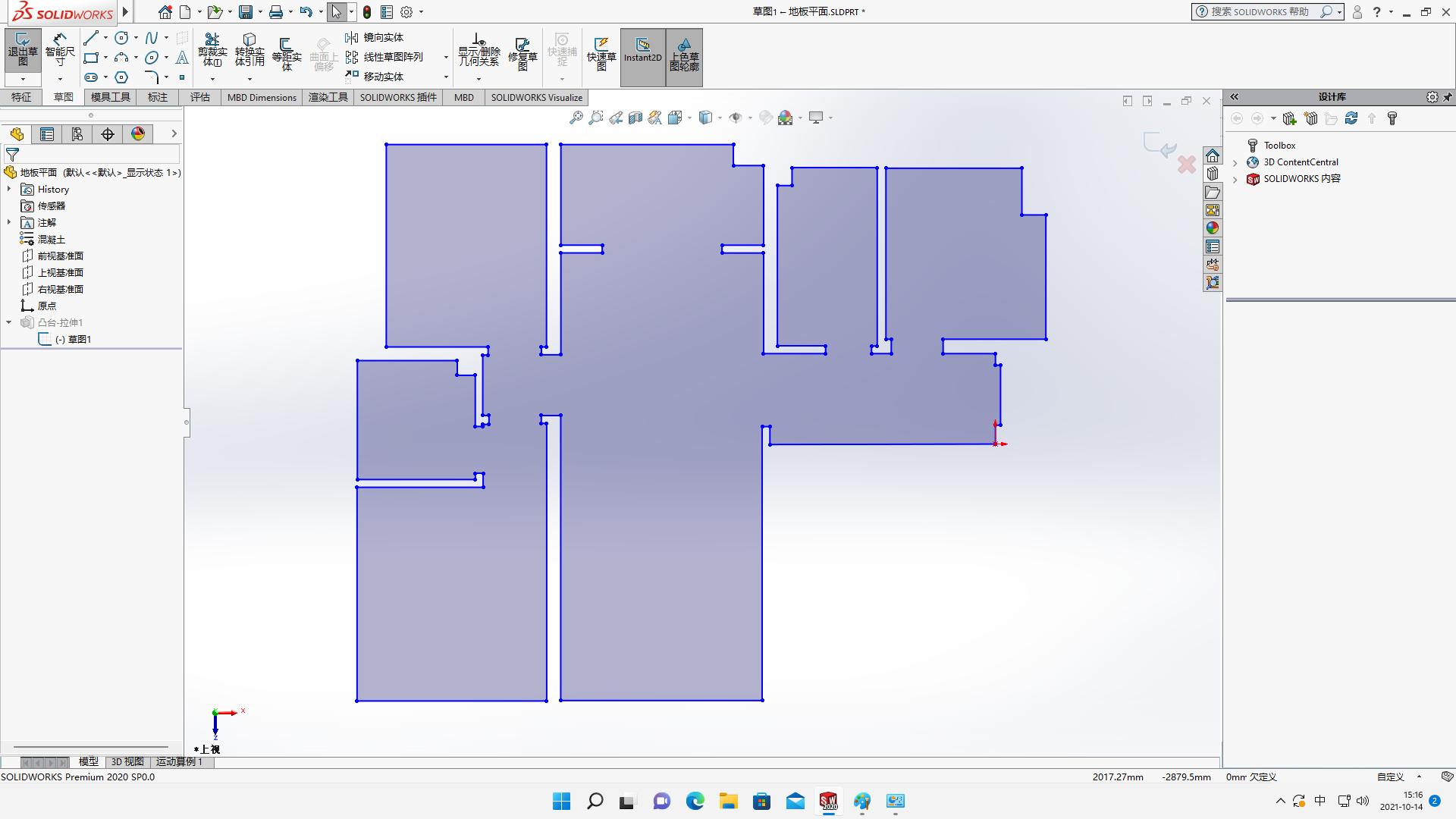Screen dimensions: 1456x819
Task: Expand the History tree node
Action: [x=9, y=189]
